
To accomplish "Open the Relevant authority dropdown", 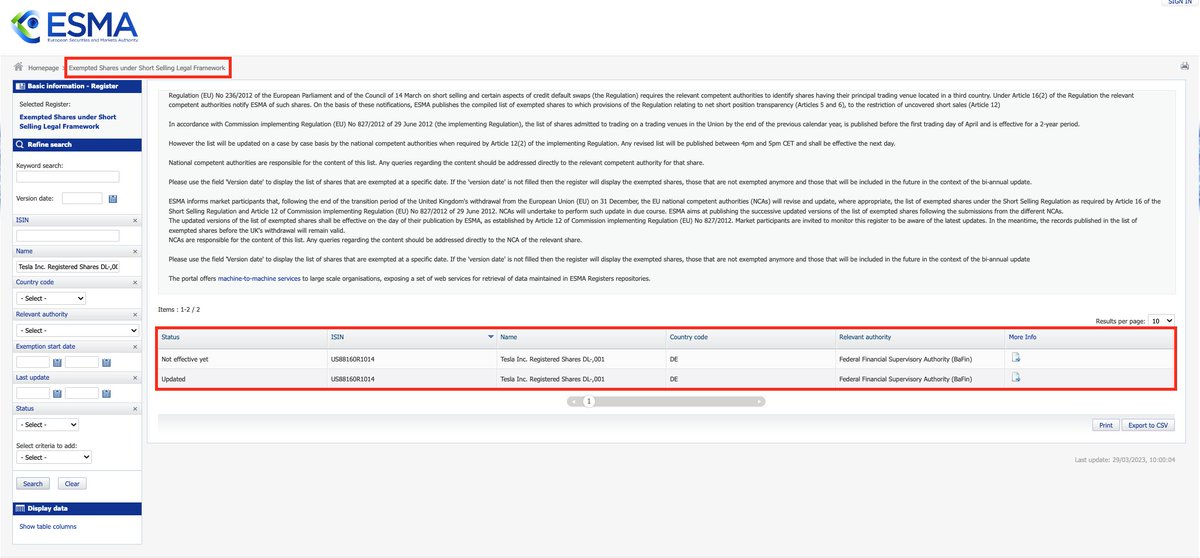I will [77, 330].
